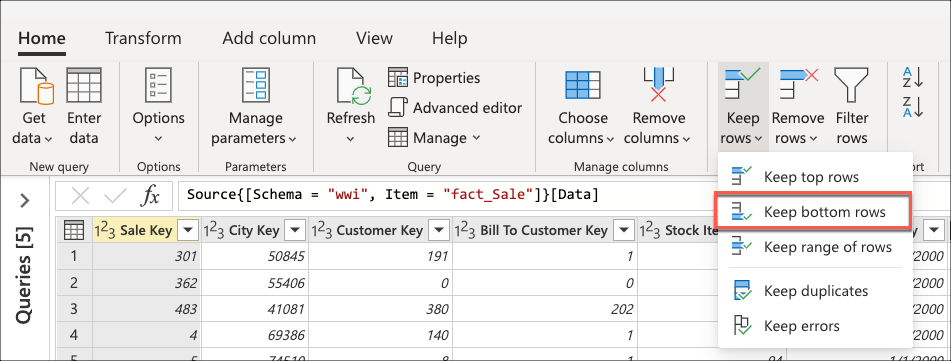This screenshot has width=951, height=361.
Task: Open the Sale Key column filter dropdown
Action: click(x=188, y=231)
